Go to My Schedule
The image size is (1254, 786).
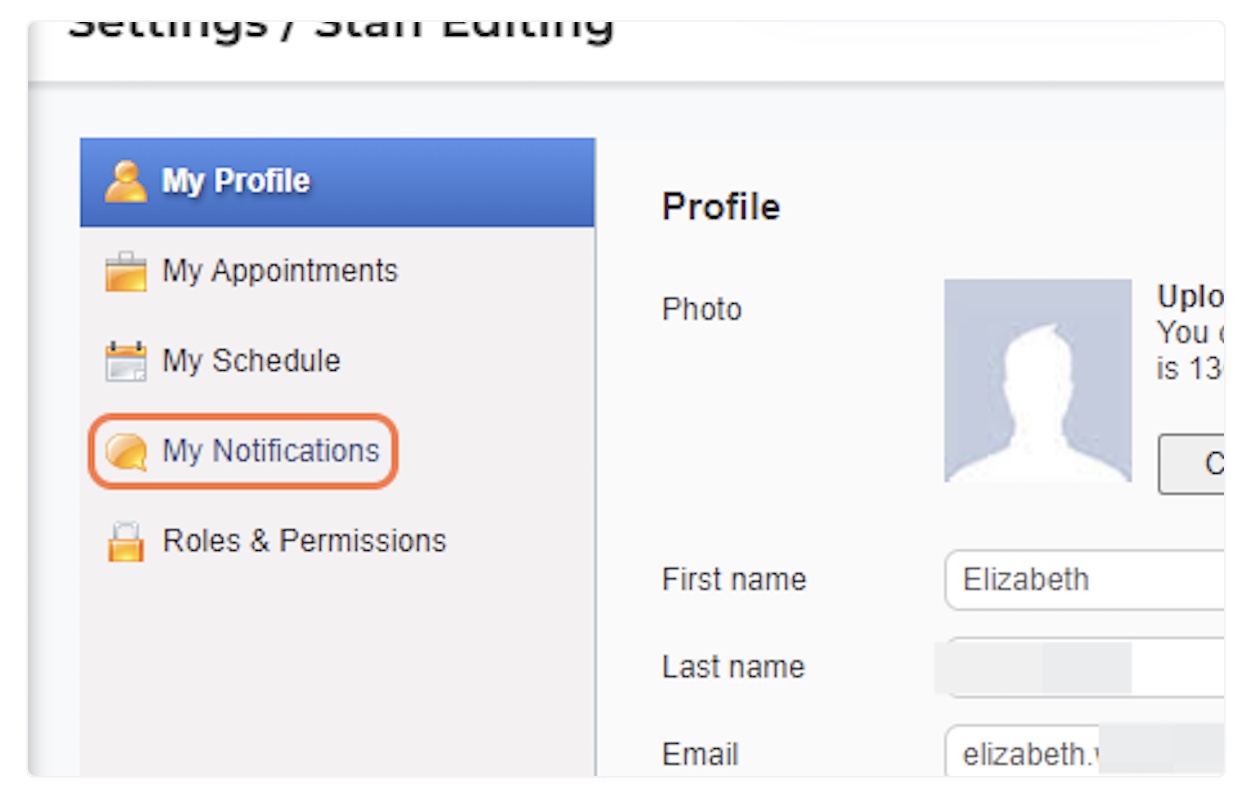pos(251,361)
